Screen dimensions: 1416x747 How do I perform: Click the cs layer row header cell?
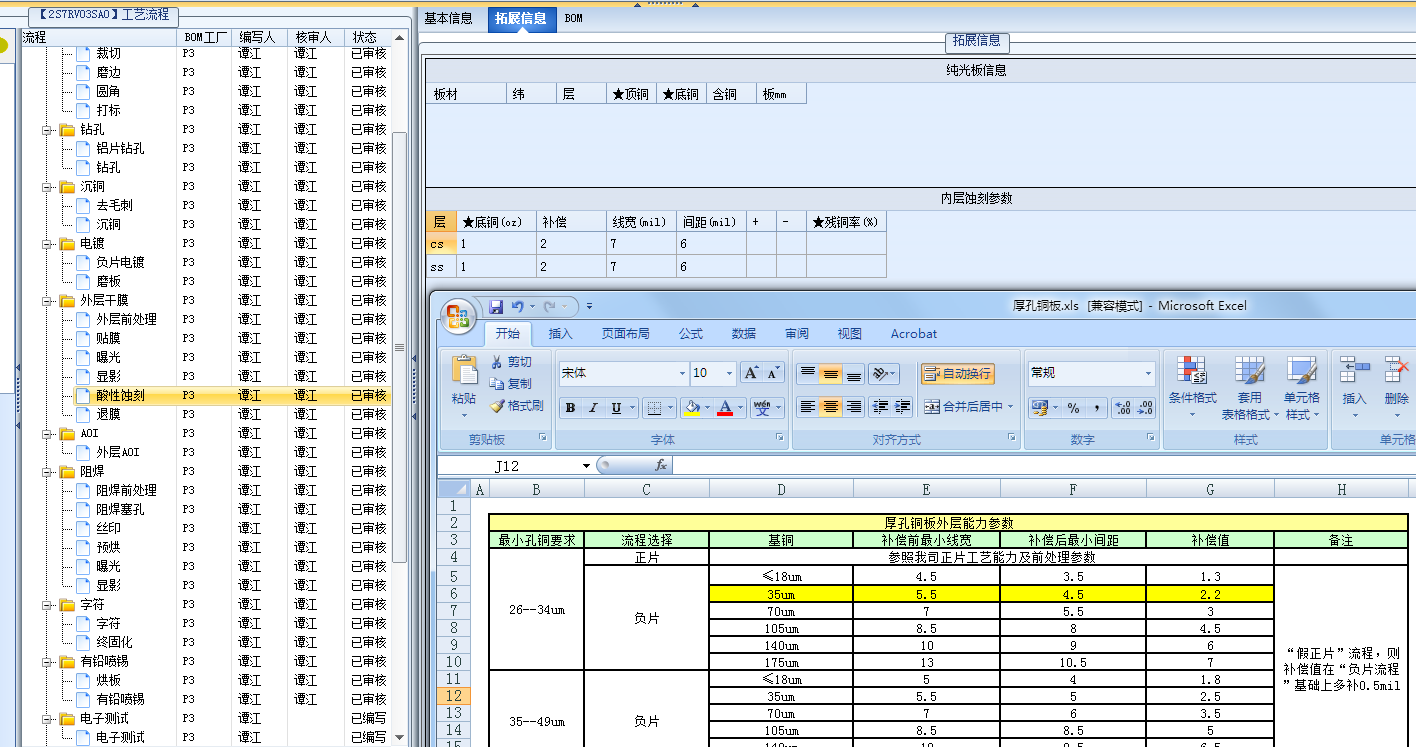(441, 244)
